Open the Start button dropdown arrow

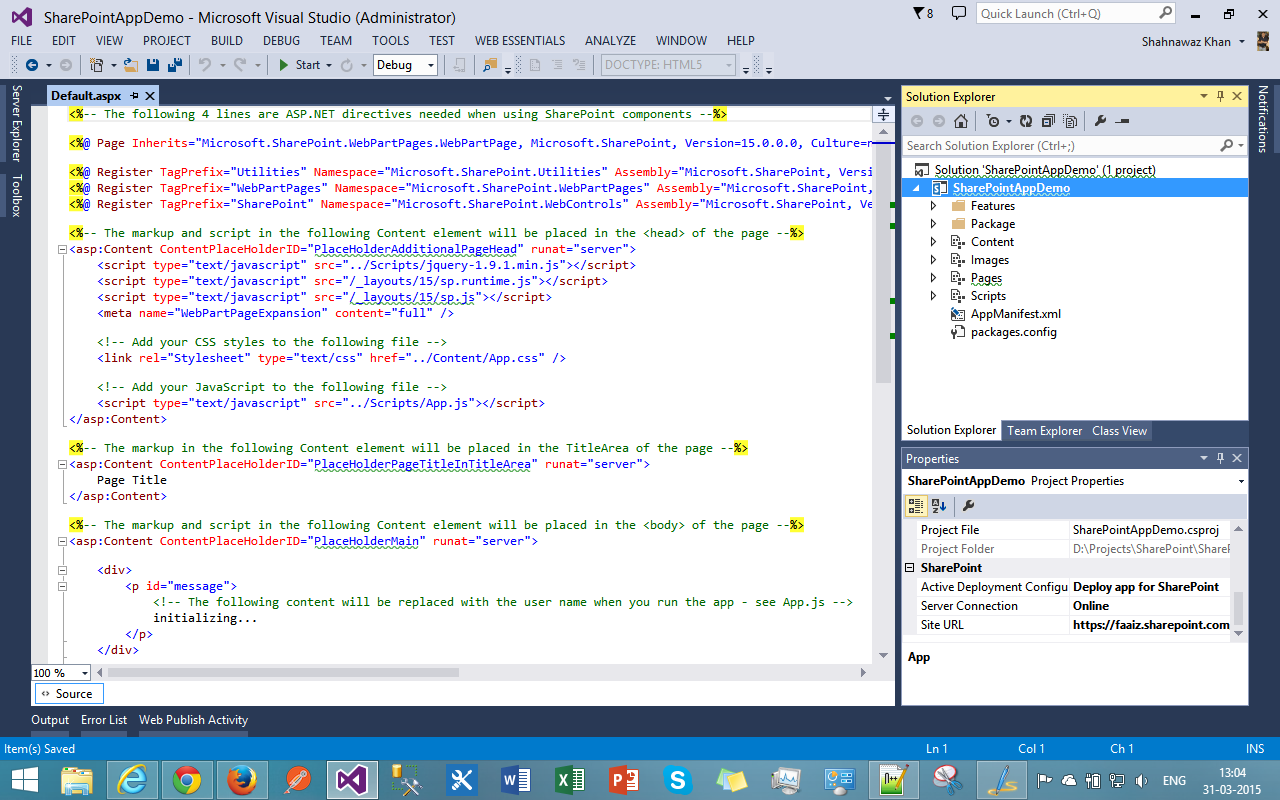pos(329,65)
